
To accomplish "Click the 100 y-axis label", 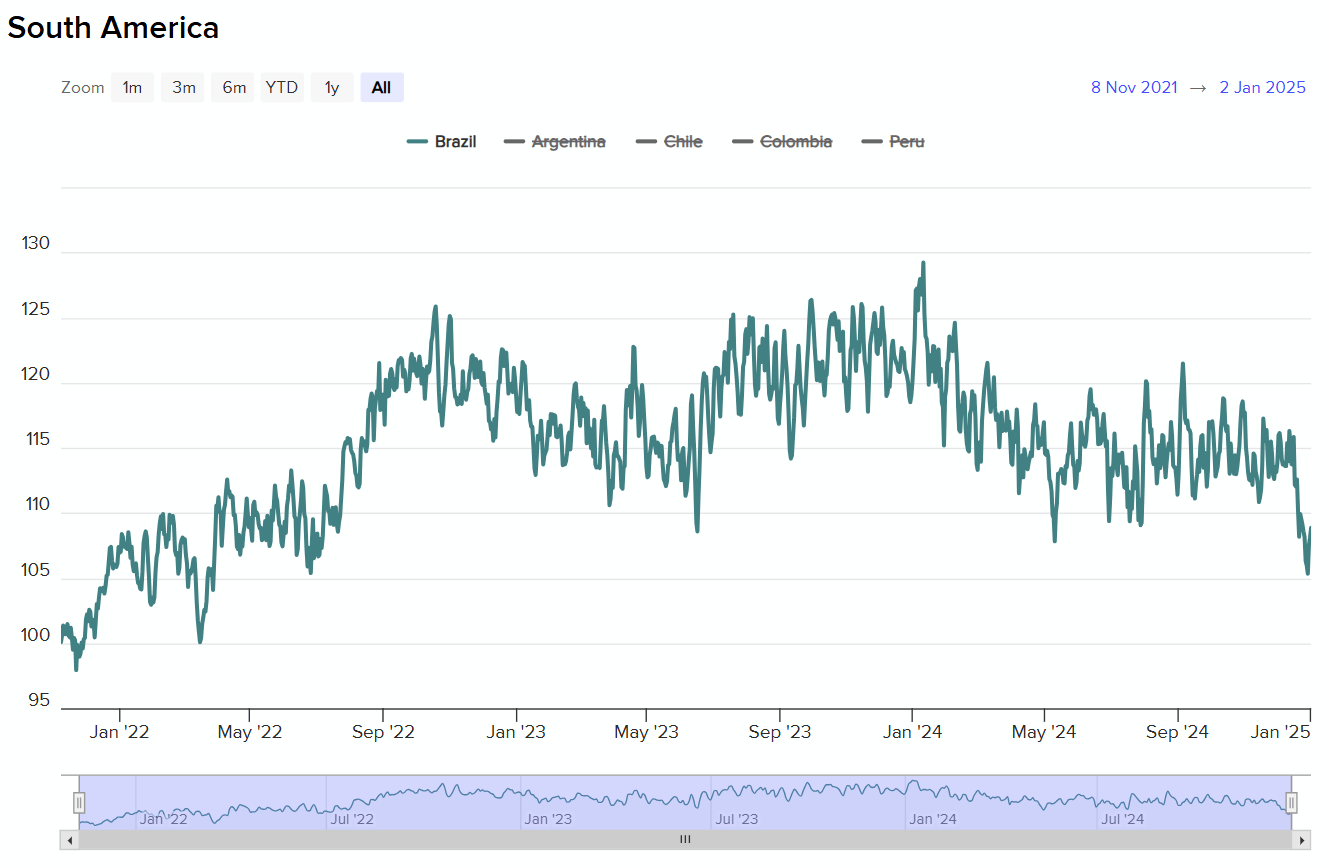I will pyautogui.click(x=36, y=635).
